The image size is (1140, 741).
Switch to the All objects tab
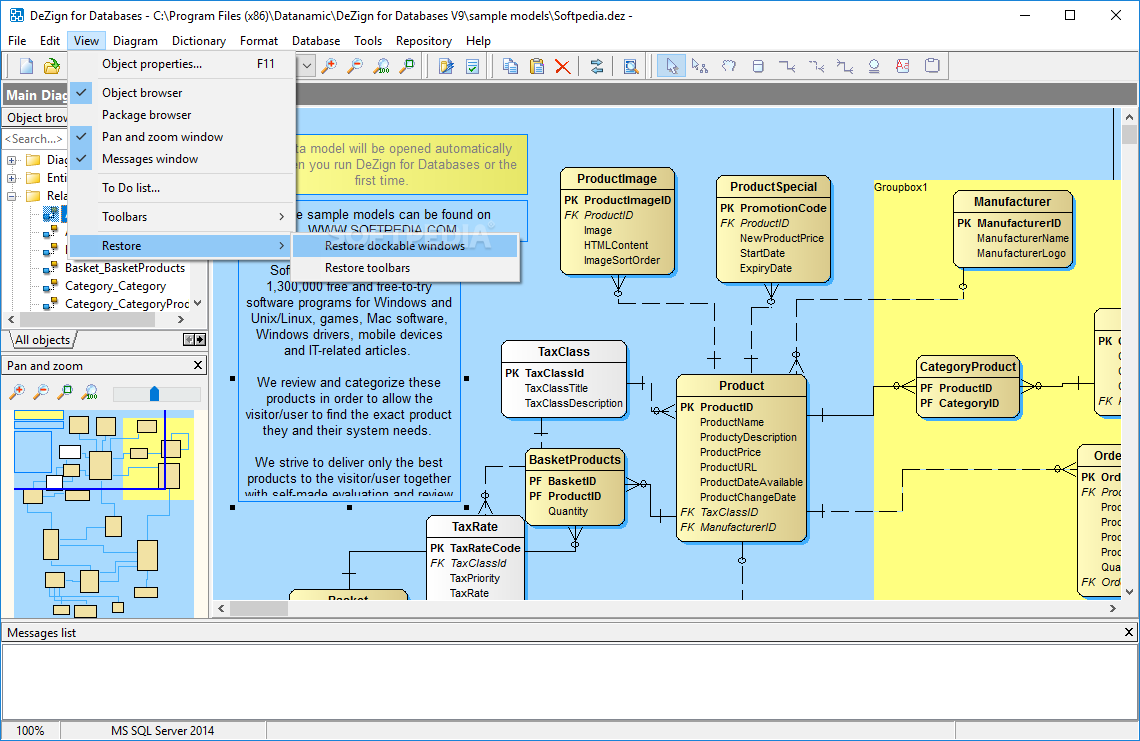coord(42,340)
